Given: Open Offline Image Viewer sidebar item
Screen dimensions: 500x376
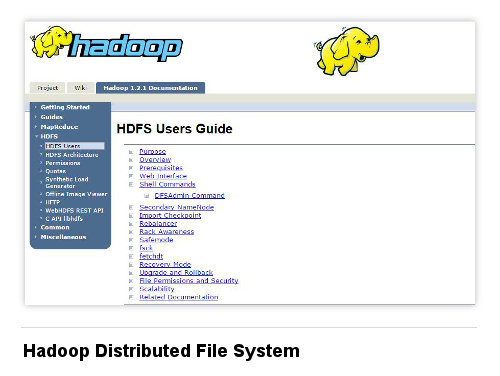Looking at the screenshot, I should (x=76, y=194).
